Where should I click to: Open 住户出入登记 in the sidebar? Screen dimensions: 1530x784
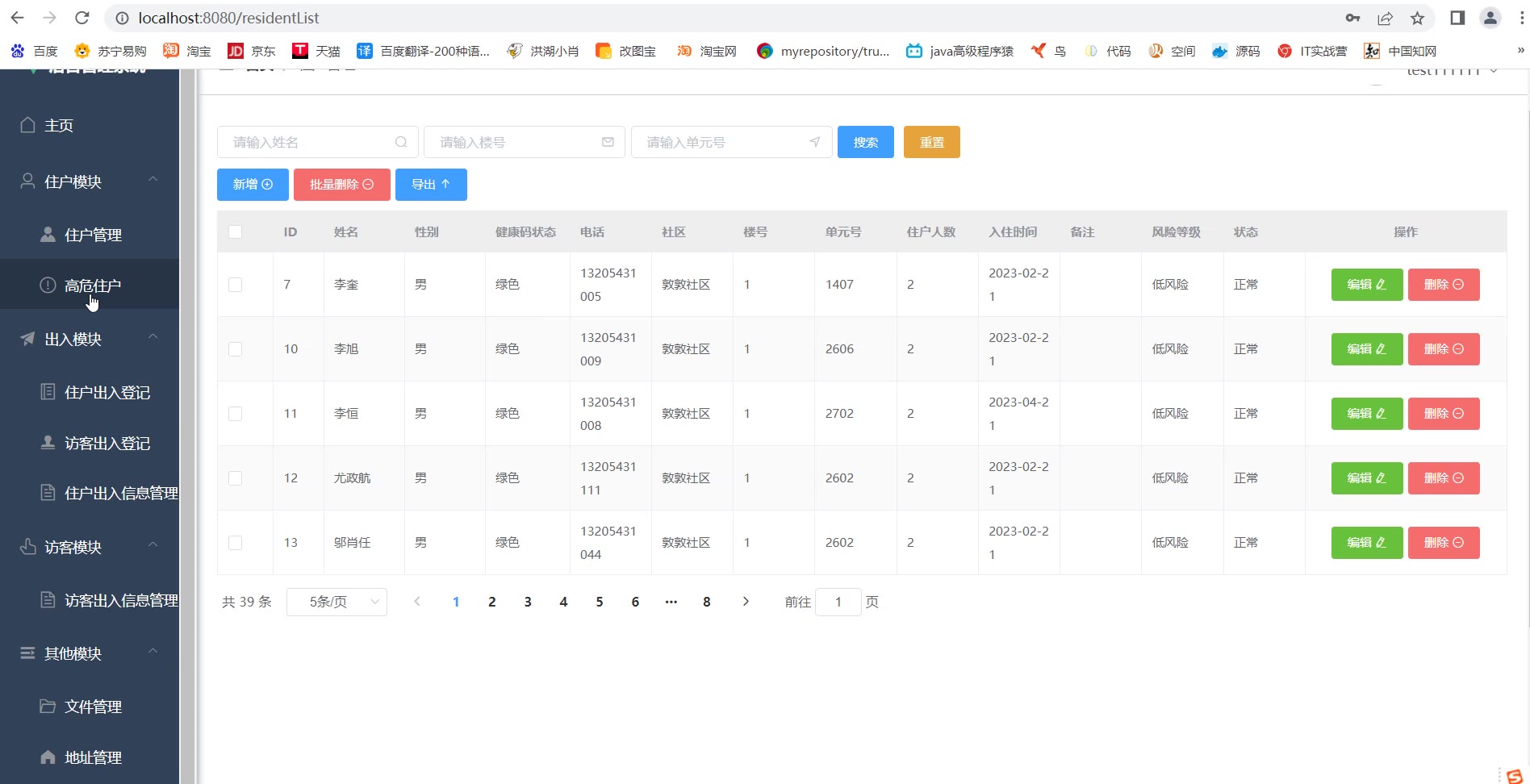(107, 392)
